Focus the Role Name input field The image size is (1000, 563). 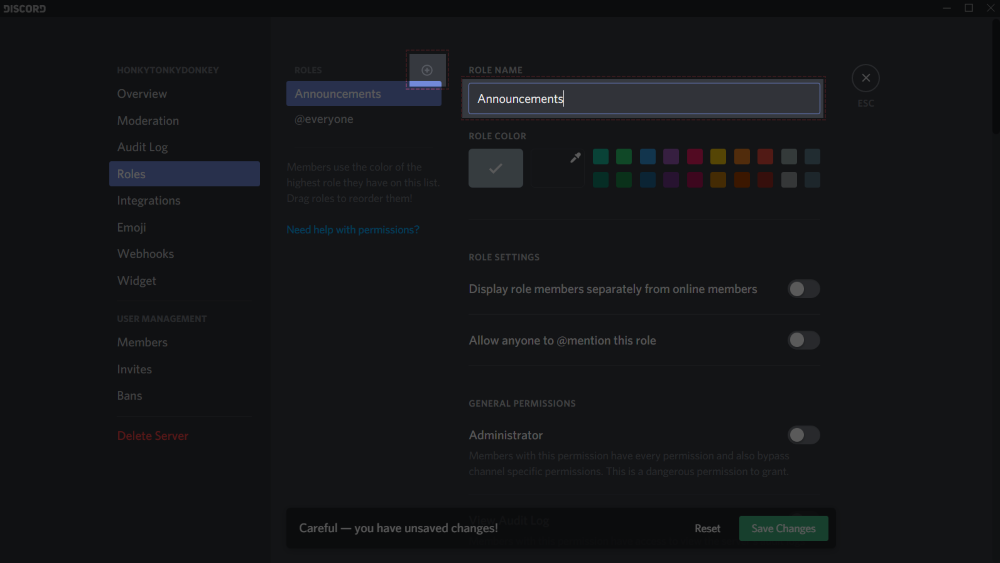[x=644, y=98]
